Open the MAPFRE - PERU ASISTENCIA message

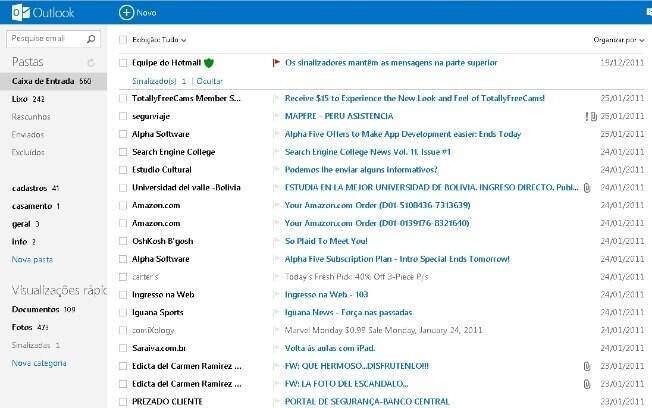[339, 116]
